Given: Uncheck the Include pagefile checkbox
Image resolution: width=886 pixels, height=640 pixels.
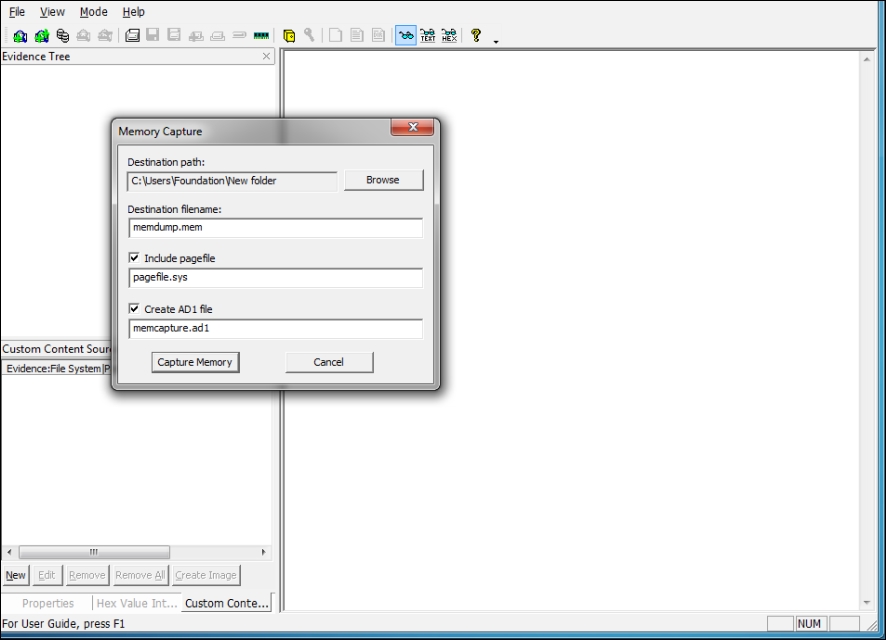Looking at the screenshot, I should (134, 258).
